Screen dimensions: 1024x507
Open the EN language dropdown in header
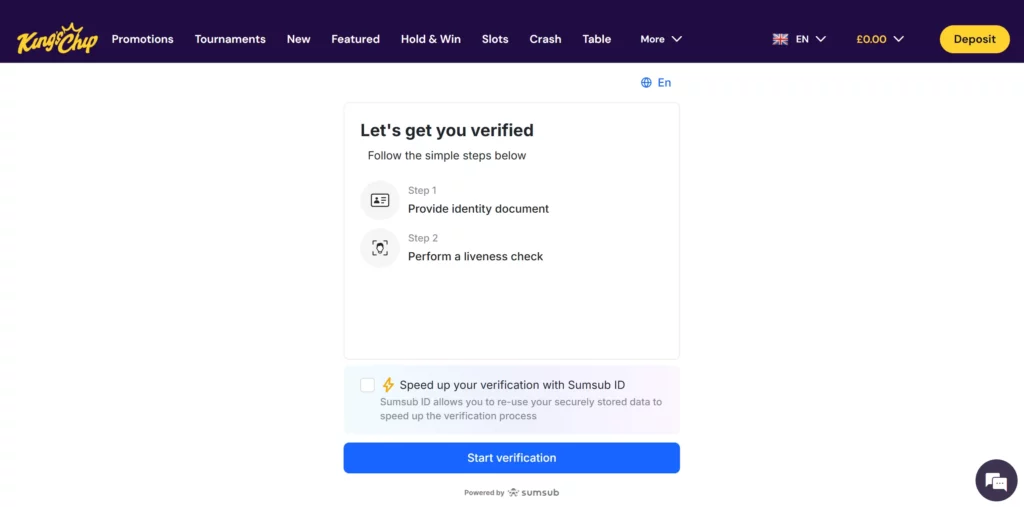[x=810, y=39]
